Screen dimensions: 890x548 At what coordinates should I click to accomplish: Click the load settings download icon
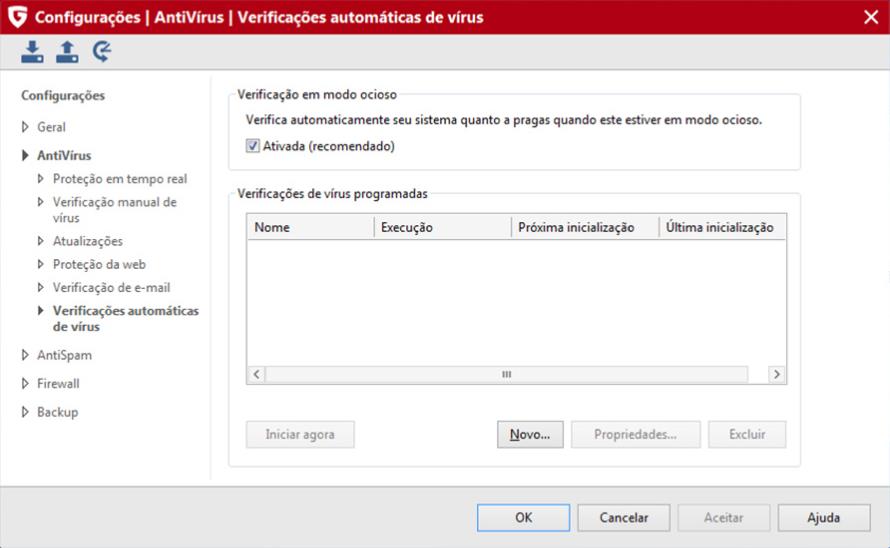coord(32,52)
